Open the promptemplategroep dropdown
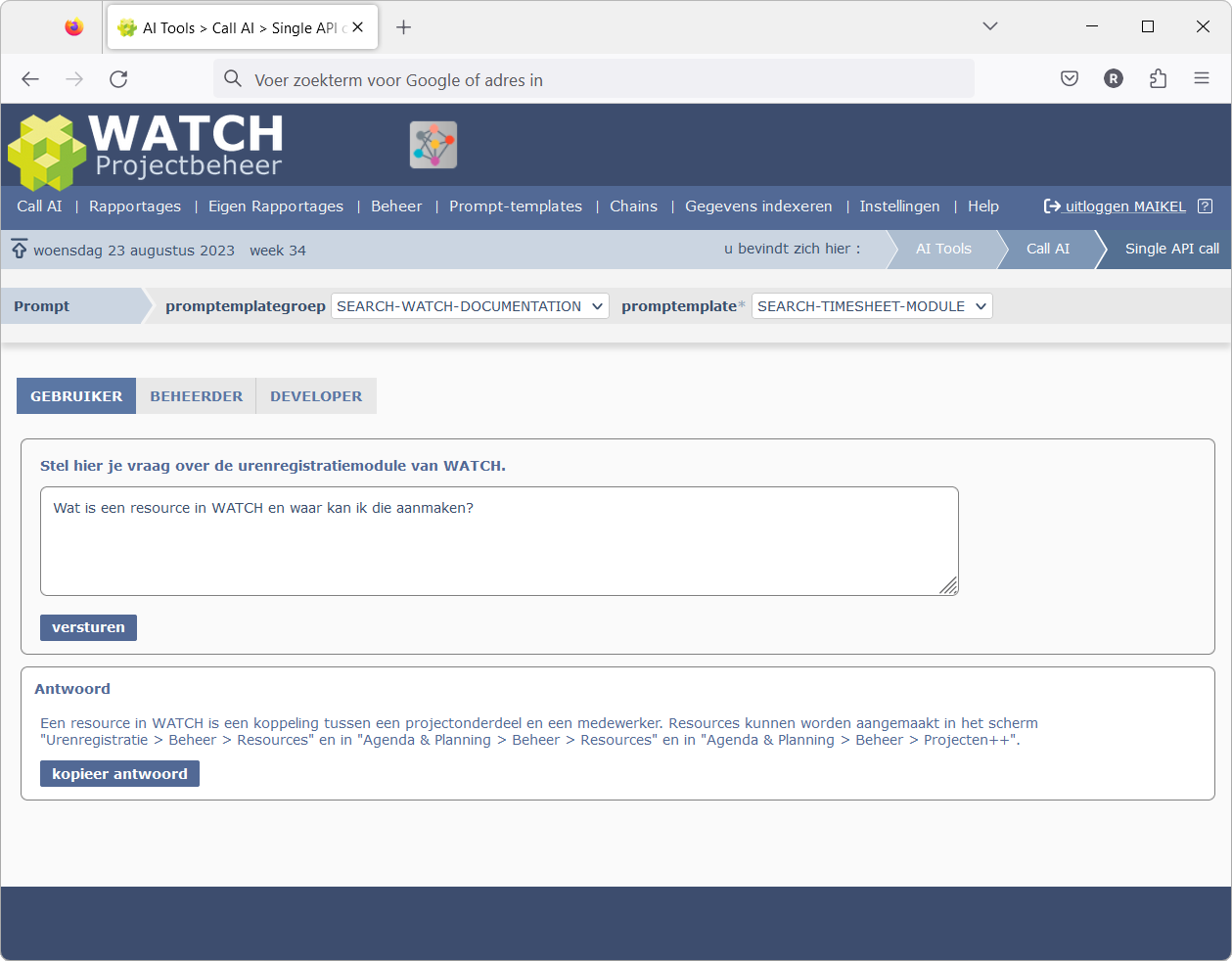 pyautogui.click(x=470, y=306)
